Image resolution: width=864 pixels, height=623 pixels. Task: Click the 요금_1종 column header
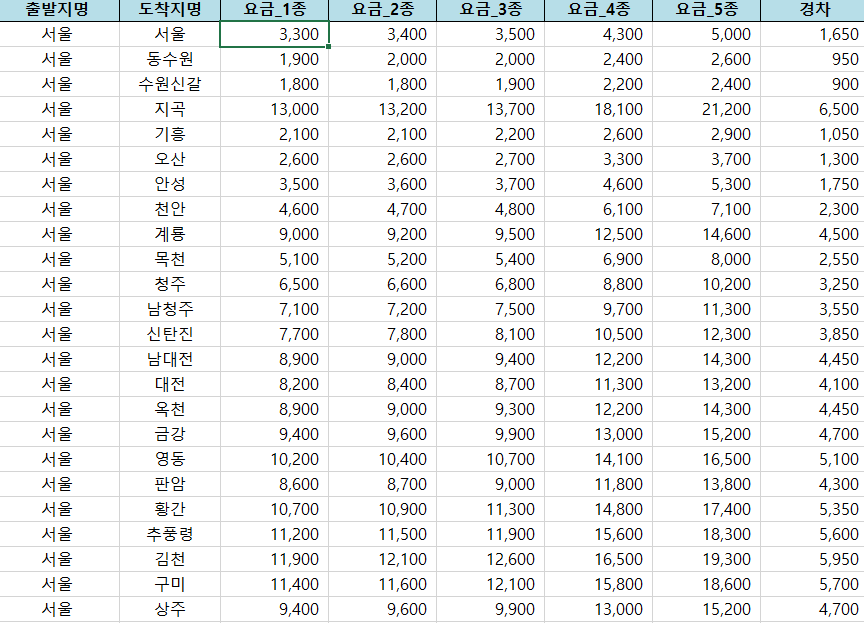274,10
